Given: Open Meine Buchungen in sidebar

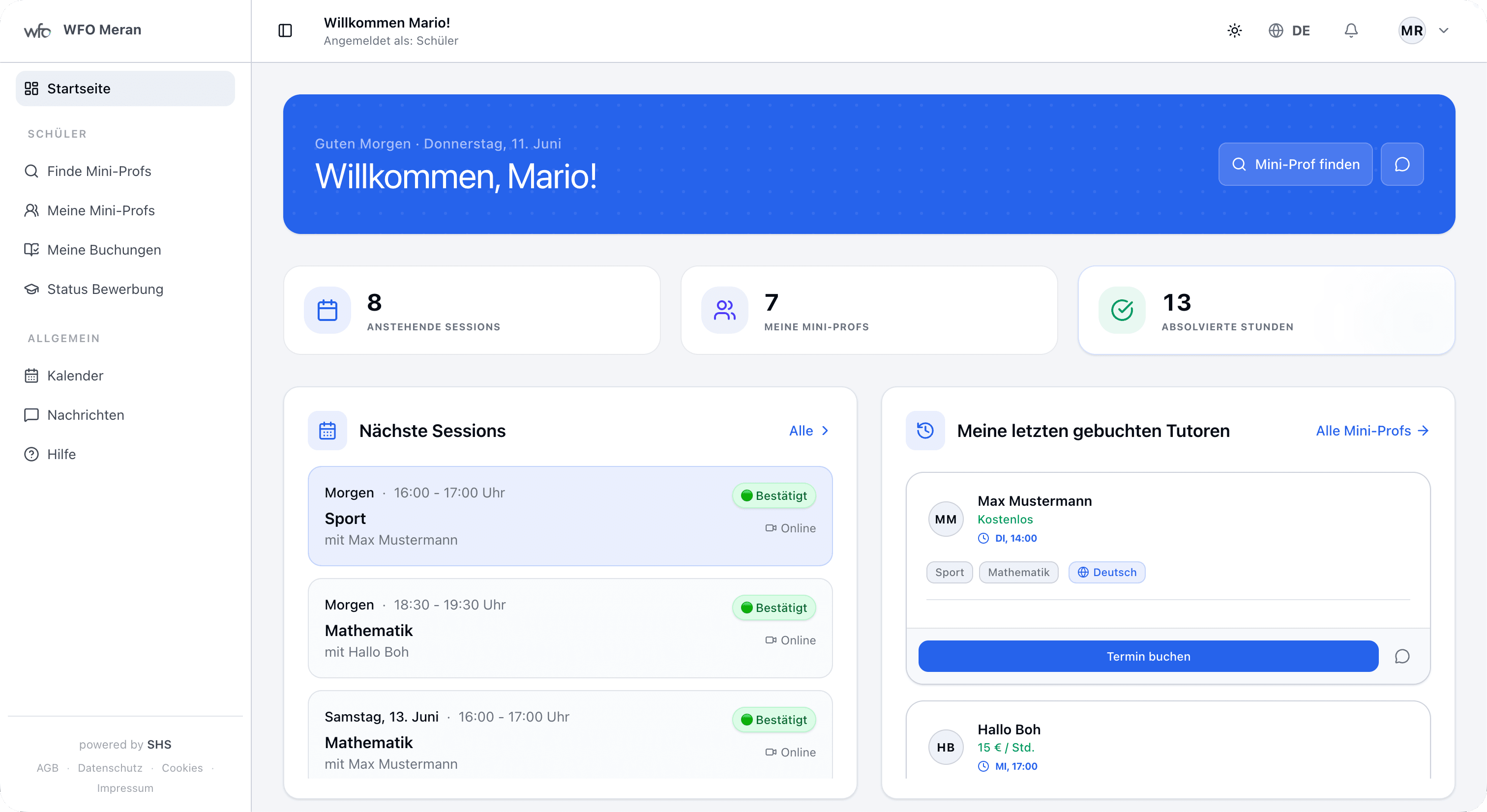Looking at the screenshot, I should tap(125, 249).
